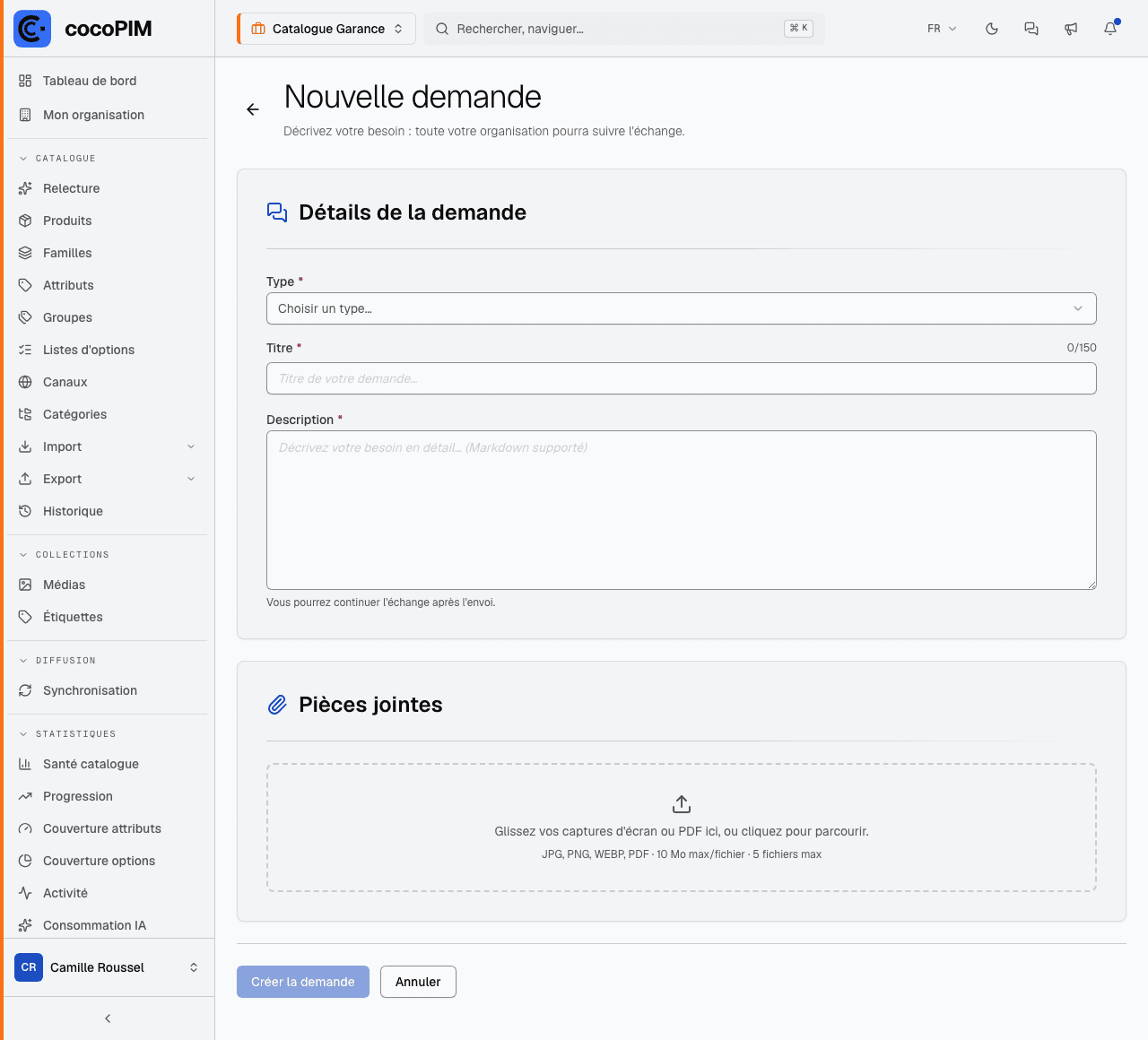Open the FR language dropdown

coord(942,29)
